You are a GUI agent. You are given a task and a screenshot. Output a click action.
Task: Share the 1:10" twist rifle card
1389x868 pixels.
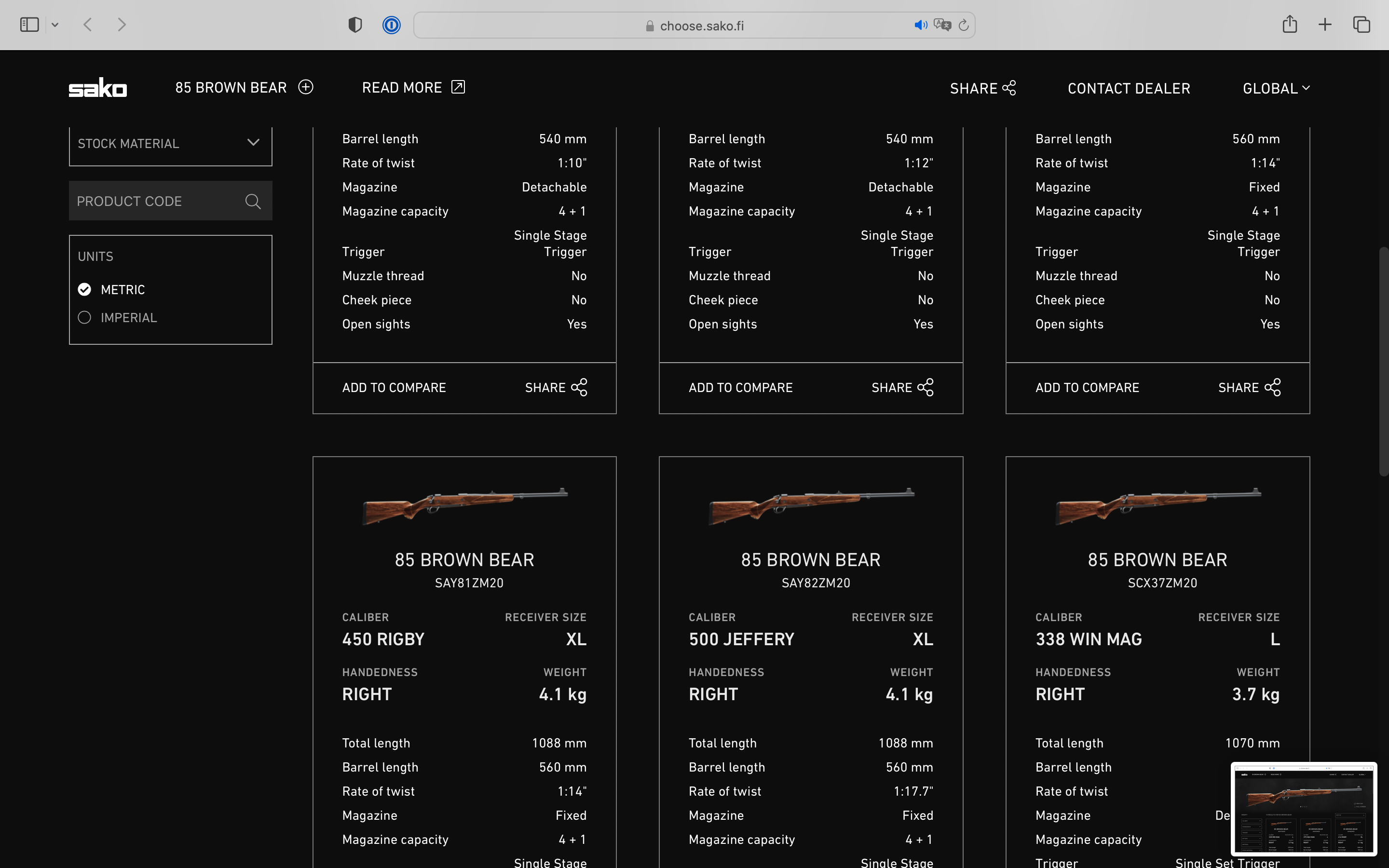(556, 388)
